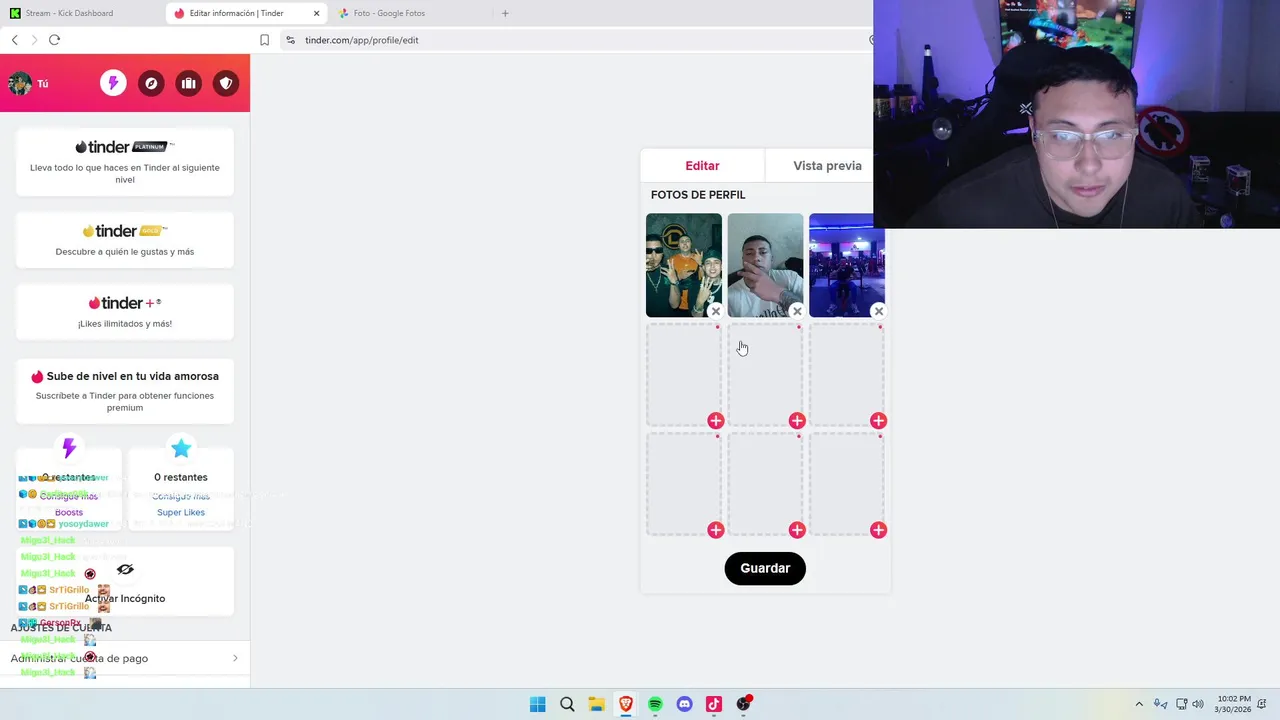Show hidden system tray icons
The width and height of the screenshot is (1280, 720).
[1138, 704]
